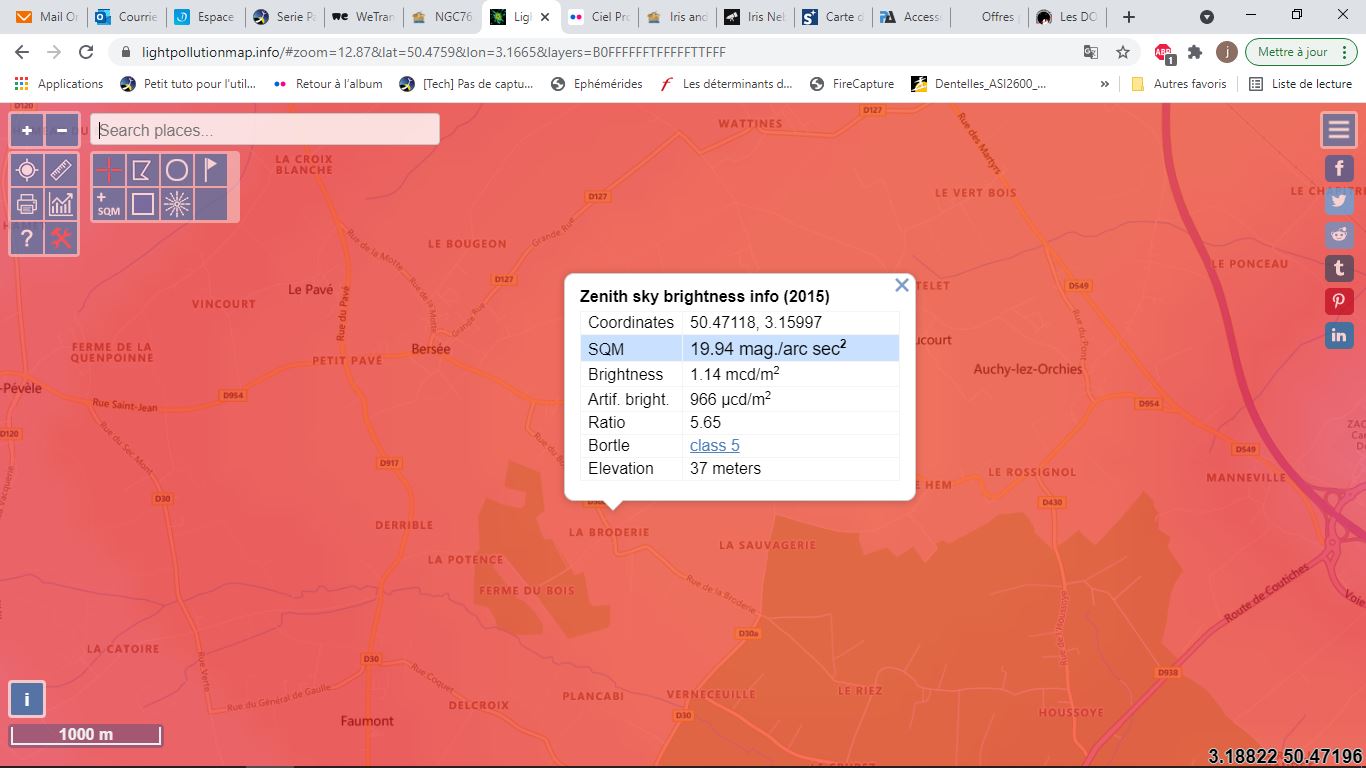This screenshot has height=768, width=1366.
Task: Switch to the WeTransfer browser tab
Action: coord(362,17)
